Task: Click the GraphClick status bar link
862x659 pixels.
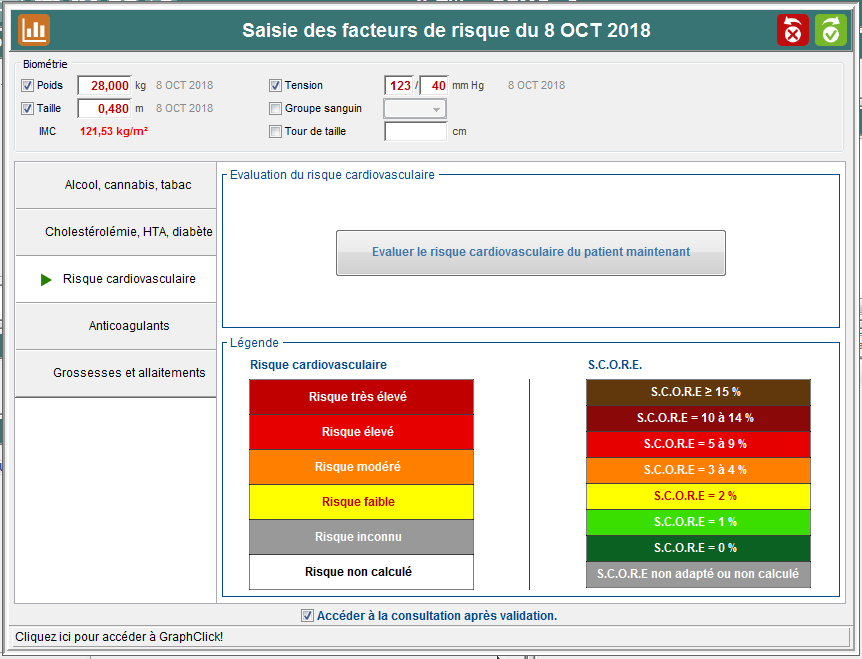Action: pos(119,636)
